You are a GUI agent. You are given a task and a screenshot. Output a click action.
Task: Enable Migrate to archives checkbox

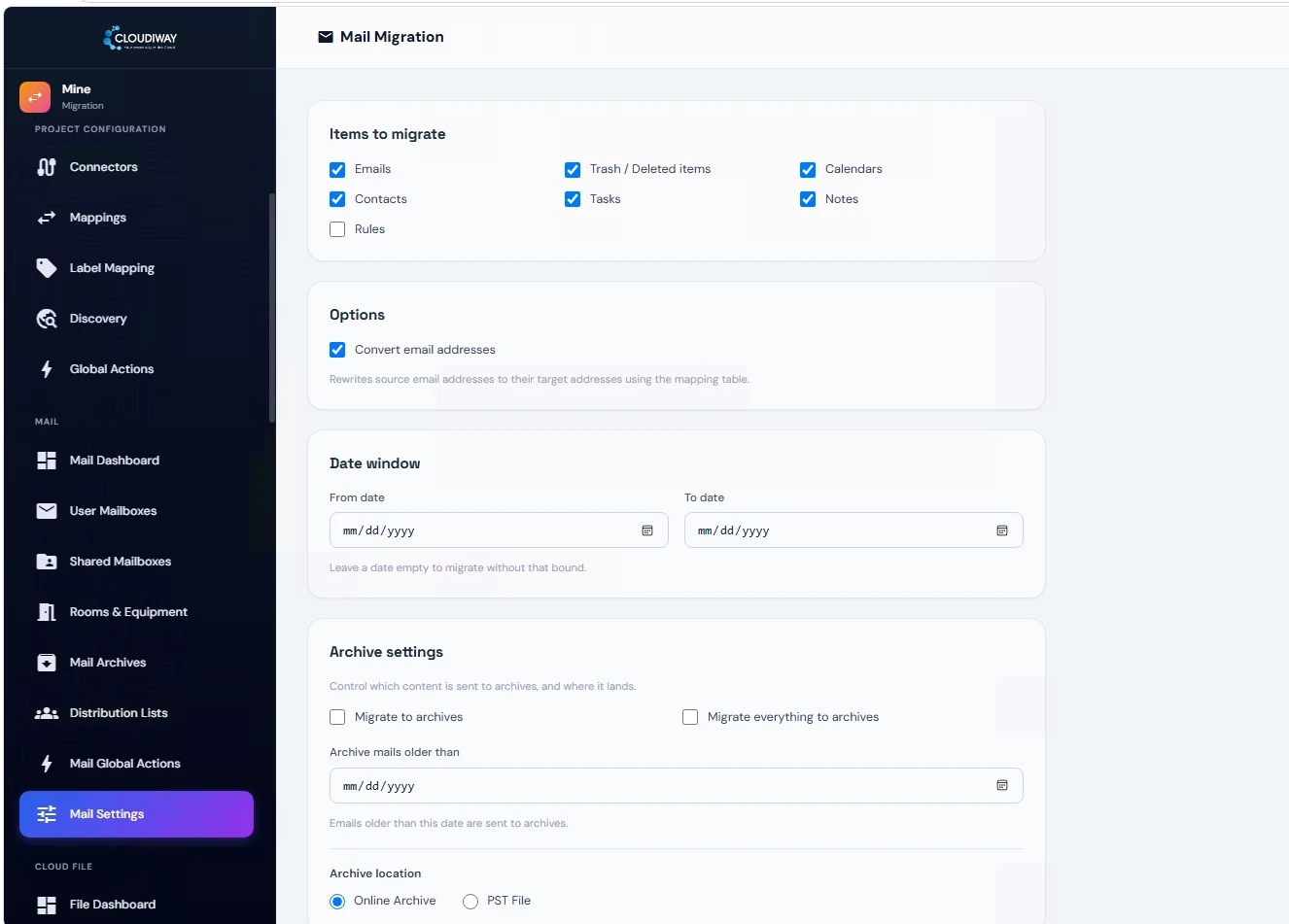pos(337,717)
